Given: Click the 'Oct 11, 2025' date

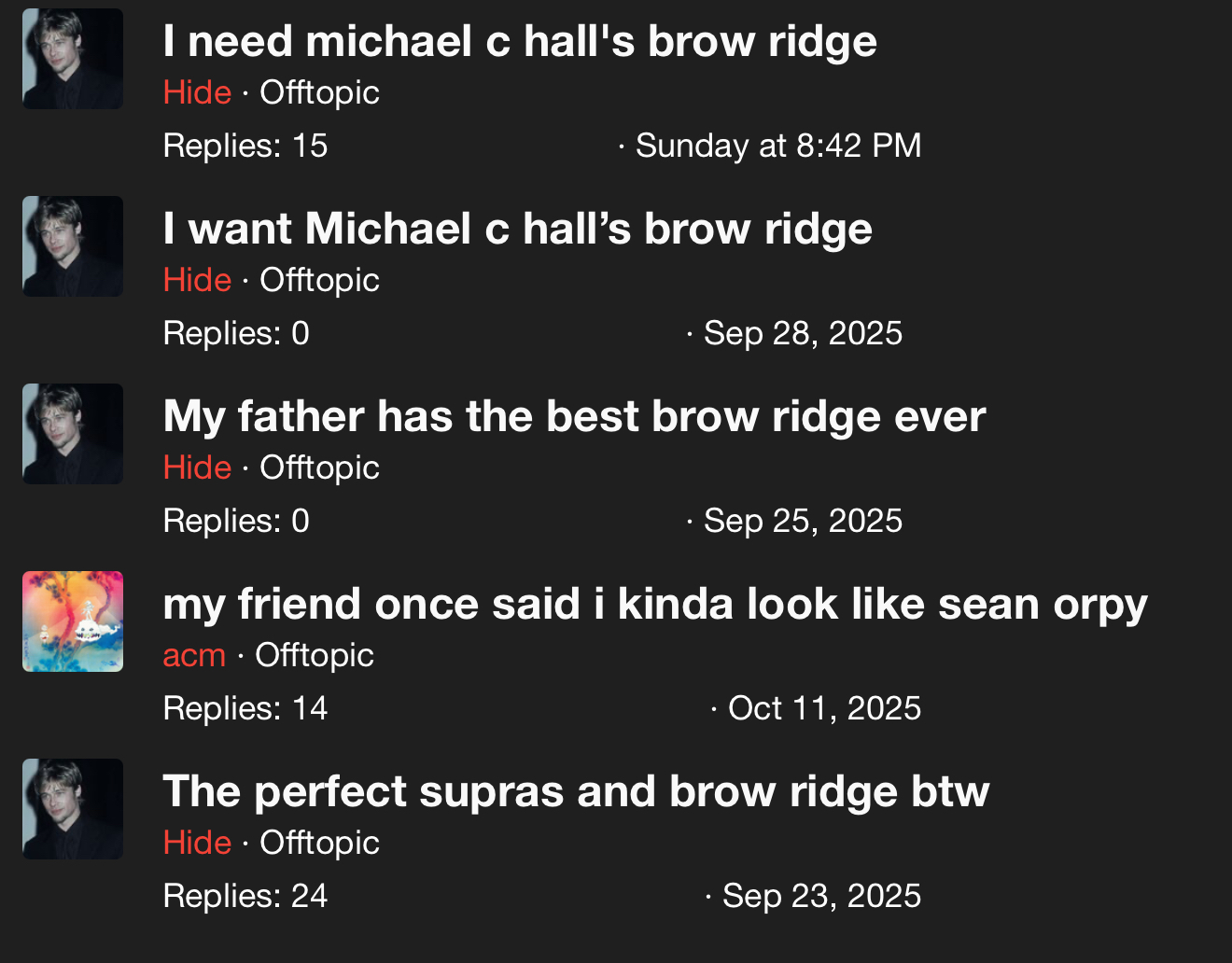Looking at the screenshot, I should (824, 708).
